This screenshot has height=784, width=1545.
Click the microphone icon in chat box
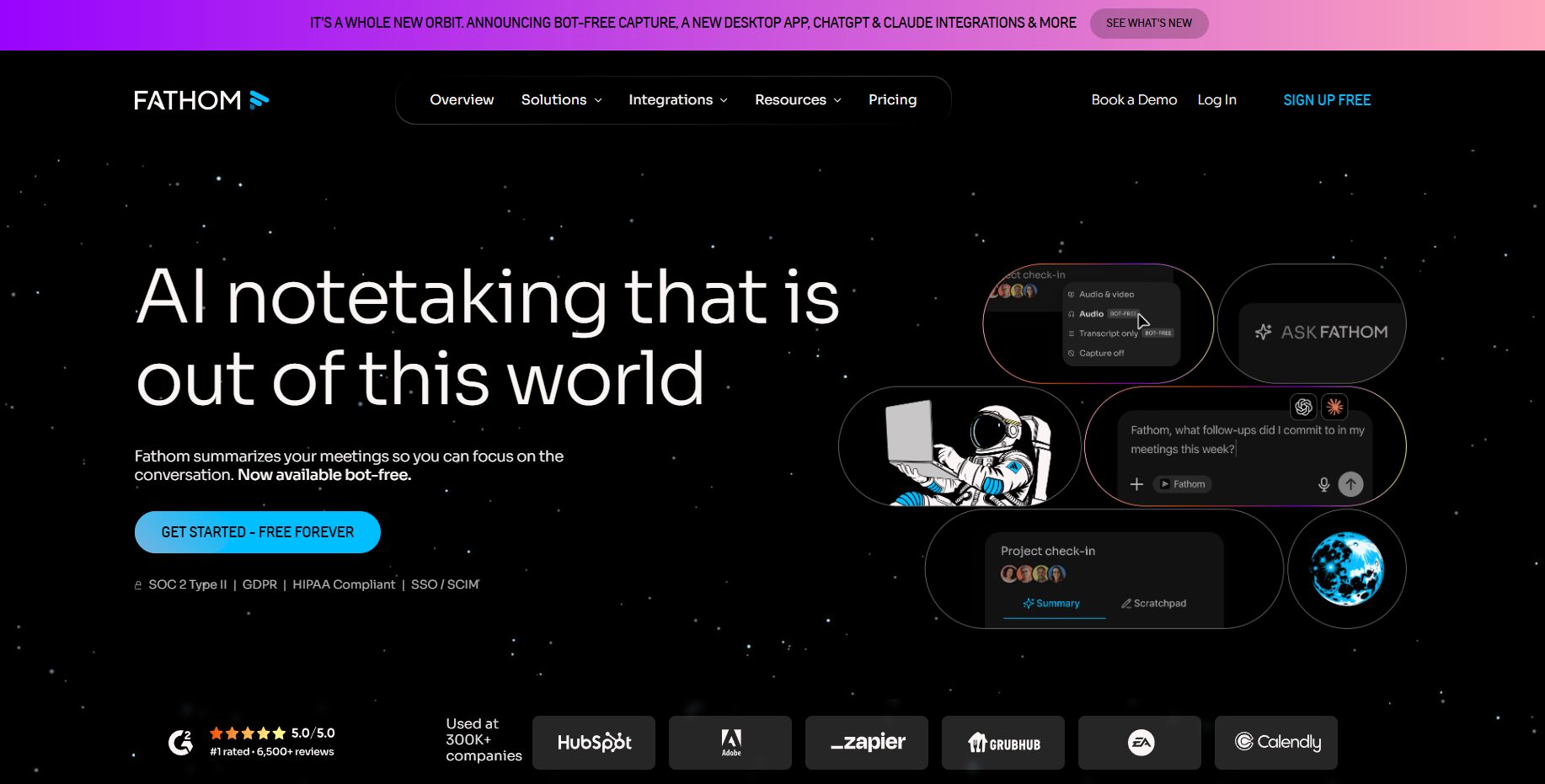pyautogui.click(x=1323, y=484)
